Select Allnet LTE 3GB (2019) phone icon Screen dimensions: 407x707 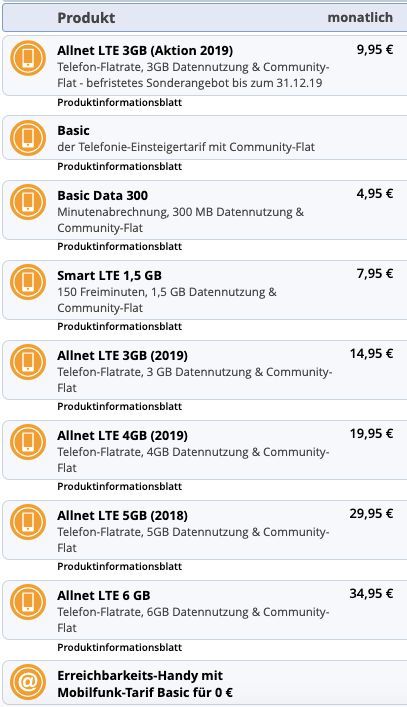click(28, 362)
